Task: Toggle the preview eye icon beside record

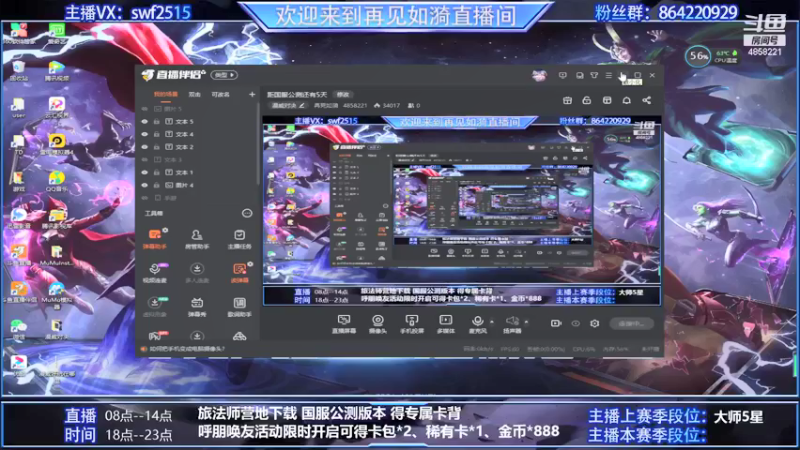Action: point(576,323)
